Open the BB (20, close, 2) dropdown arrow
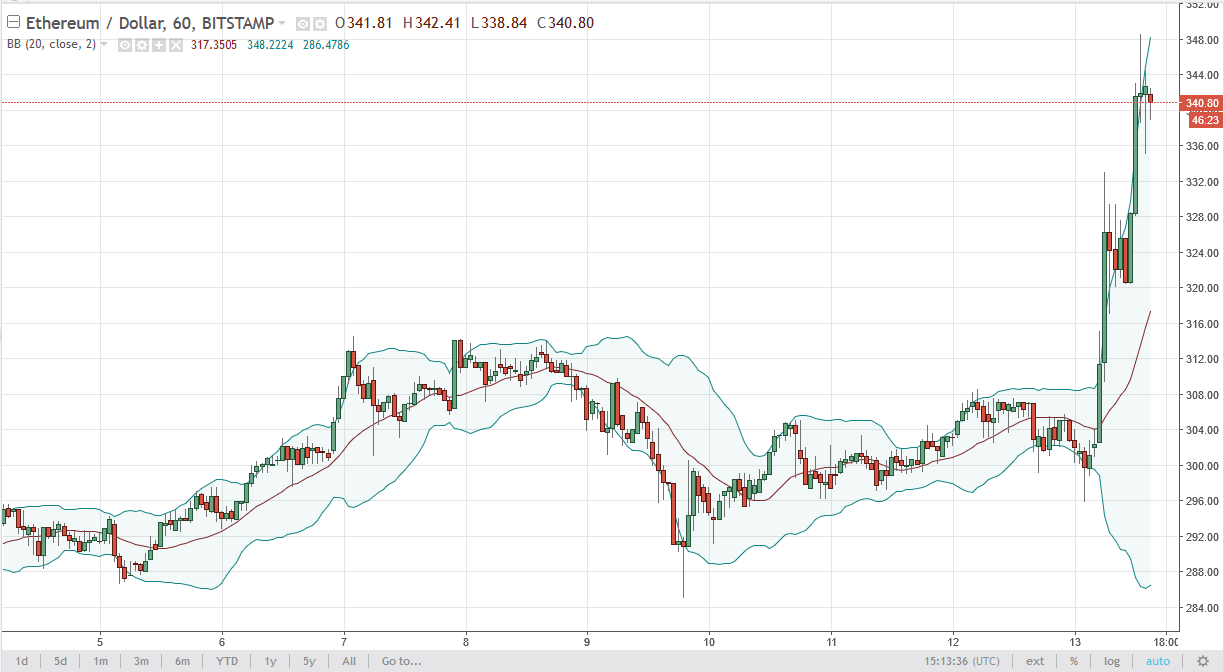The image size is (1224, 672). [105, 45]
